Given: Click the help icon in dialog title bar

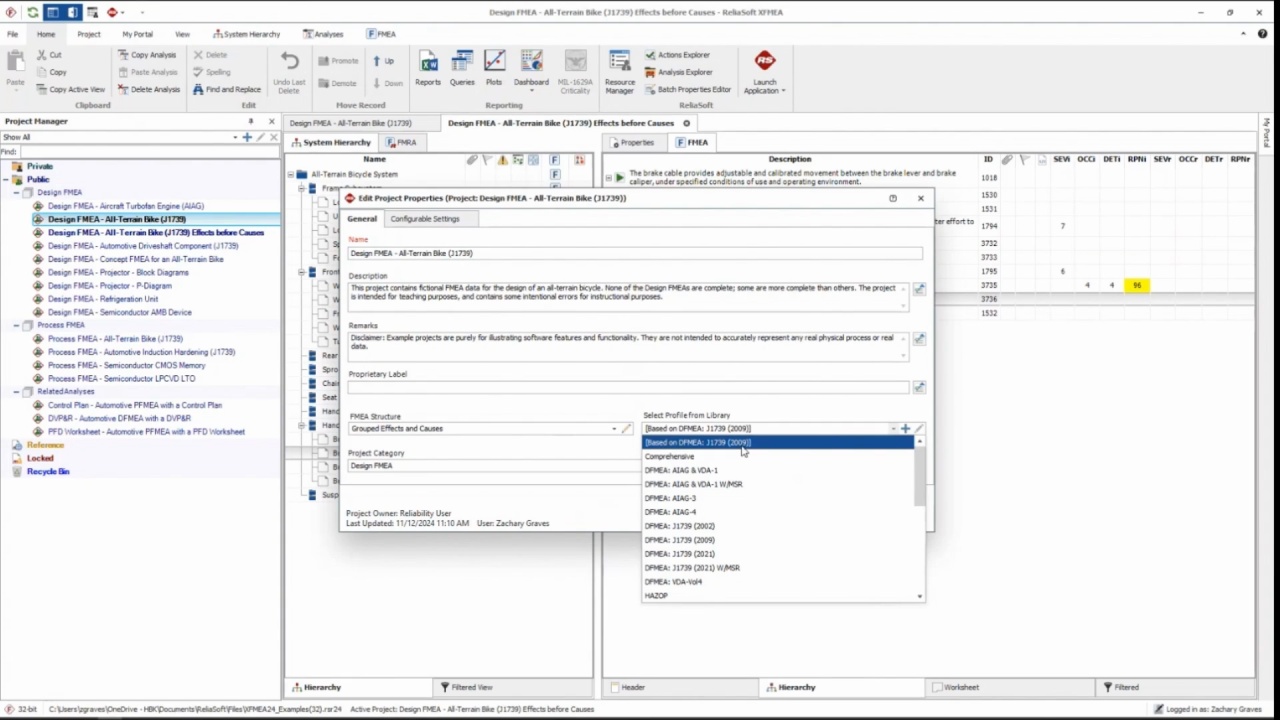Looking at the screenshot, I should click(x=893, y=198).
